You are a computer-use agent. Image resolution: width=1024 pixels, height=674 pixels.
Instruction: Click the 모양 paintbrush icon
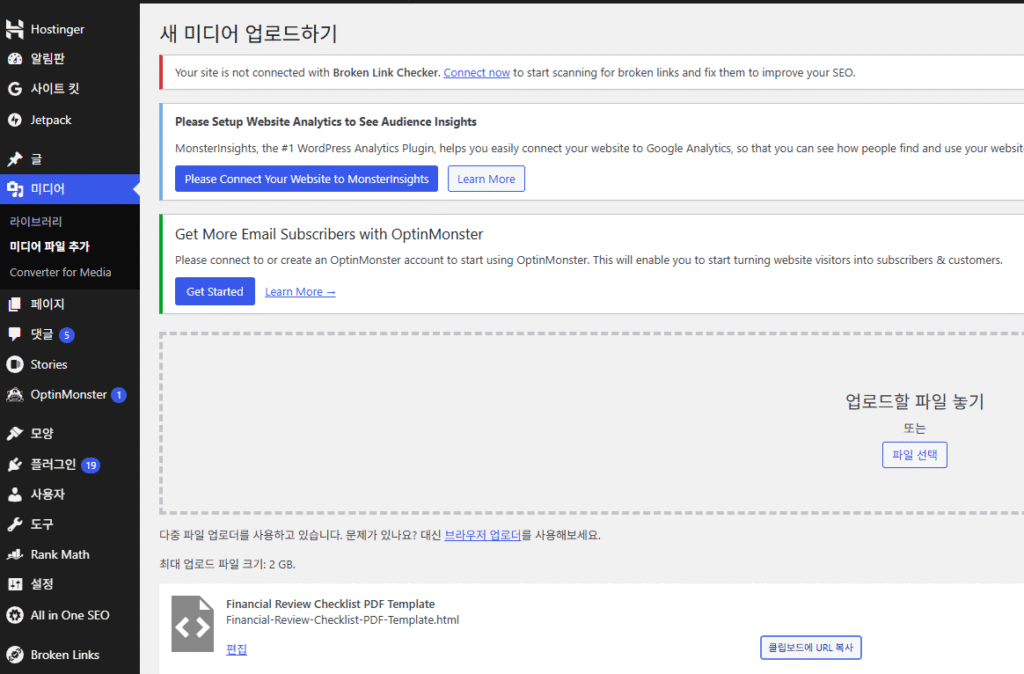point(14,433)
